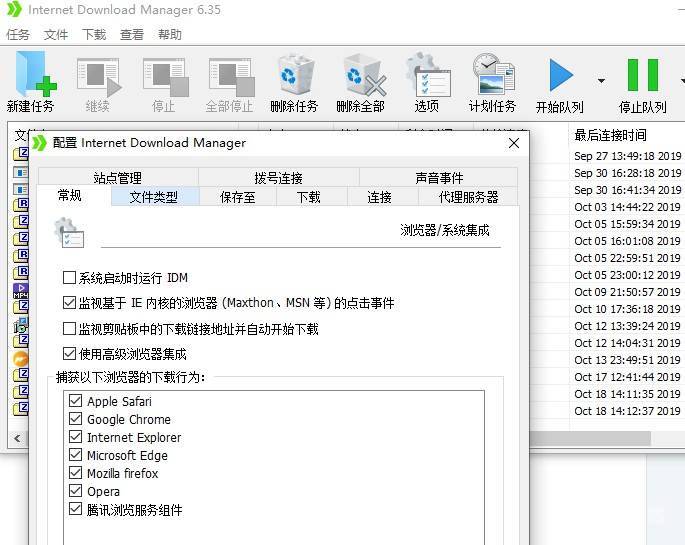The width and height of the screenshot is (685, 545).
Task: Uncheck Tencent browsing service (腾讯浏览服务组件)
Action: coord(76,509)
